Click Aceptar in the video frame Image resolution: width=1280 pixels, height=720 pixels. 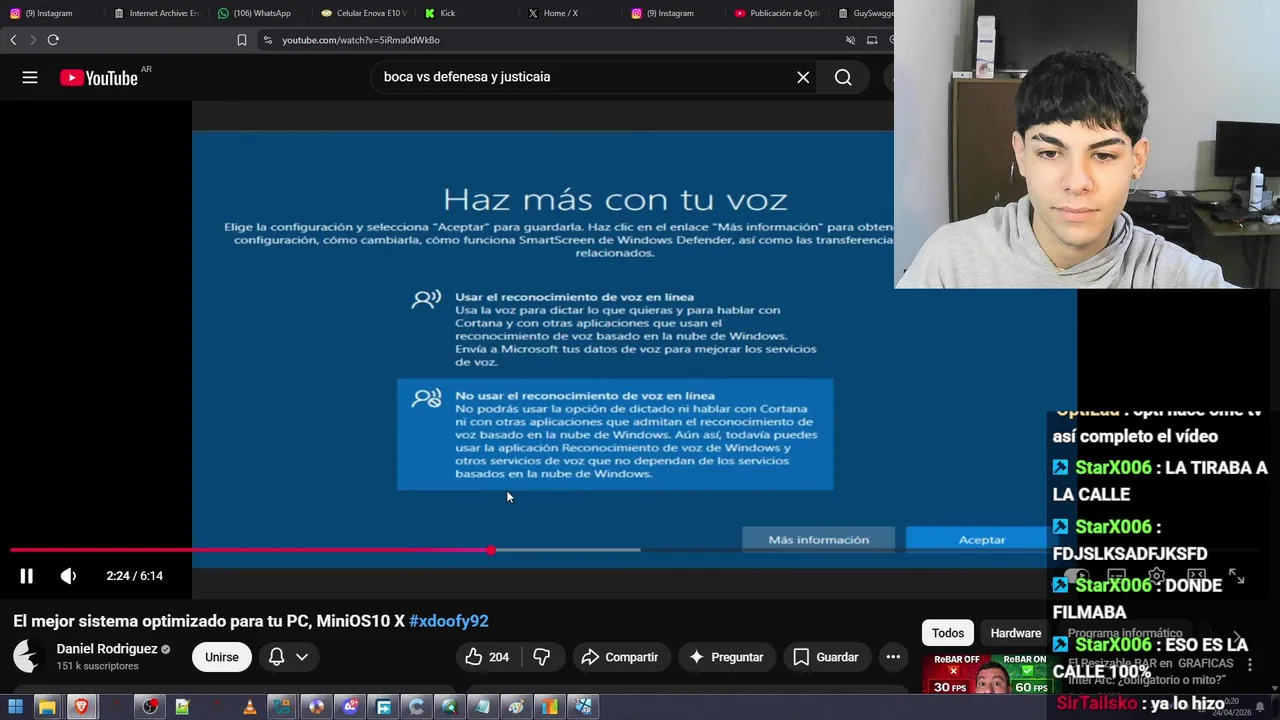982,540
